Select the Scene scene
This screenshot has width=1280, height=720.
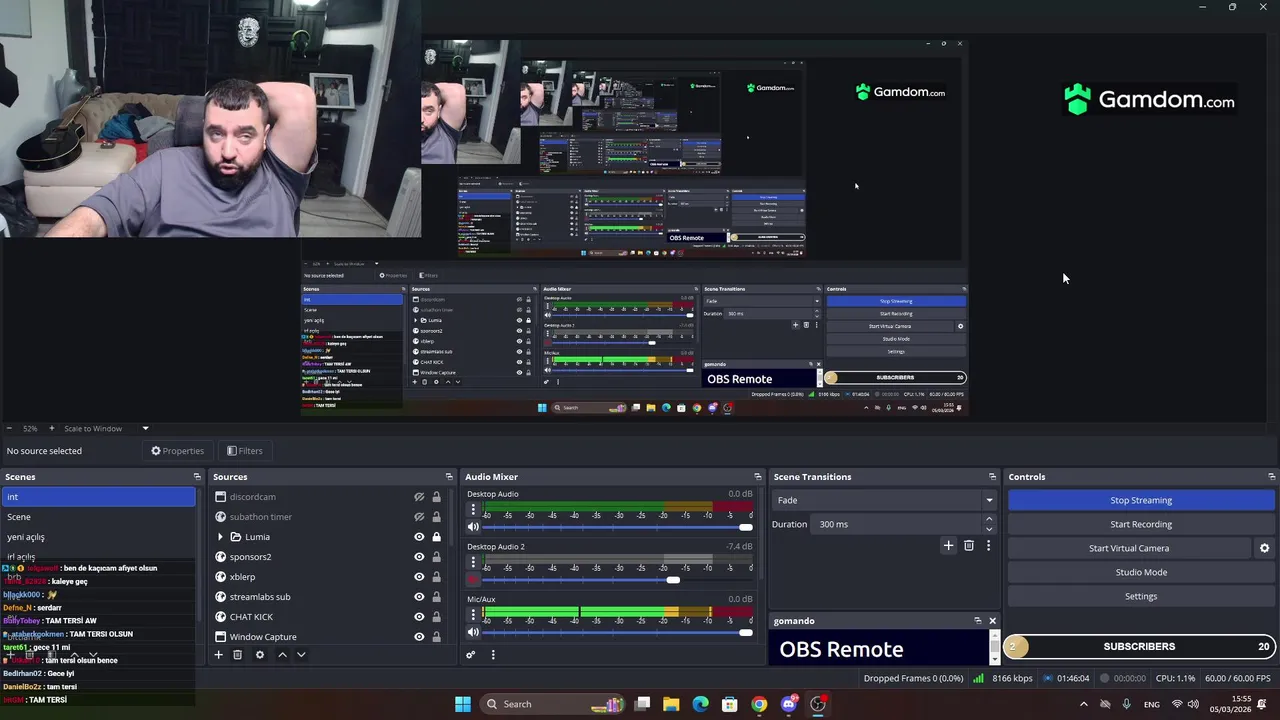point(99,517)
